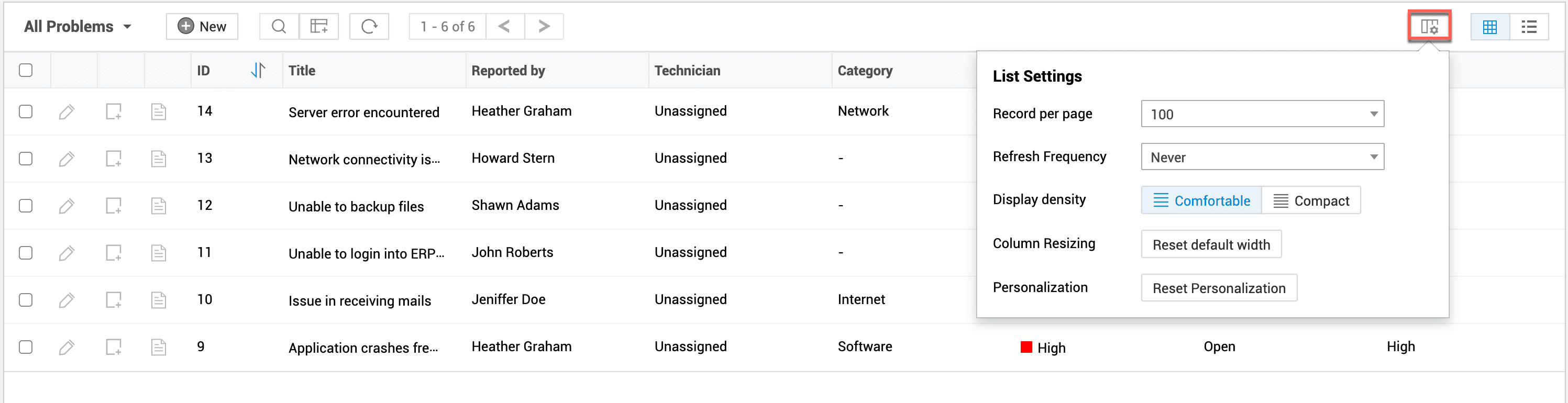
Task: Check the select-all header checkbox
Action: [x=26, y=71]
